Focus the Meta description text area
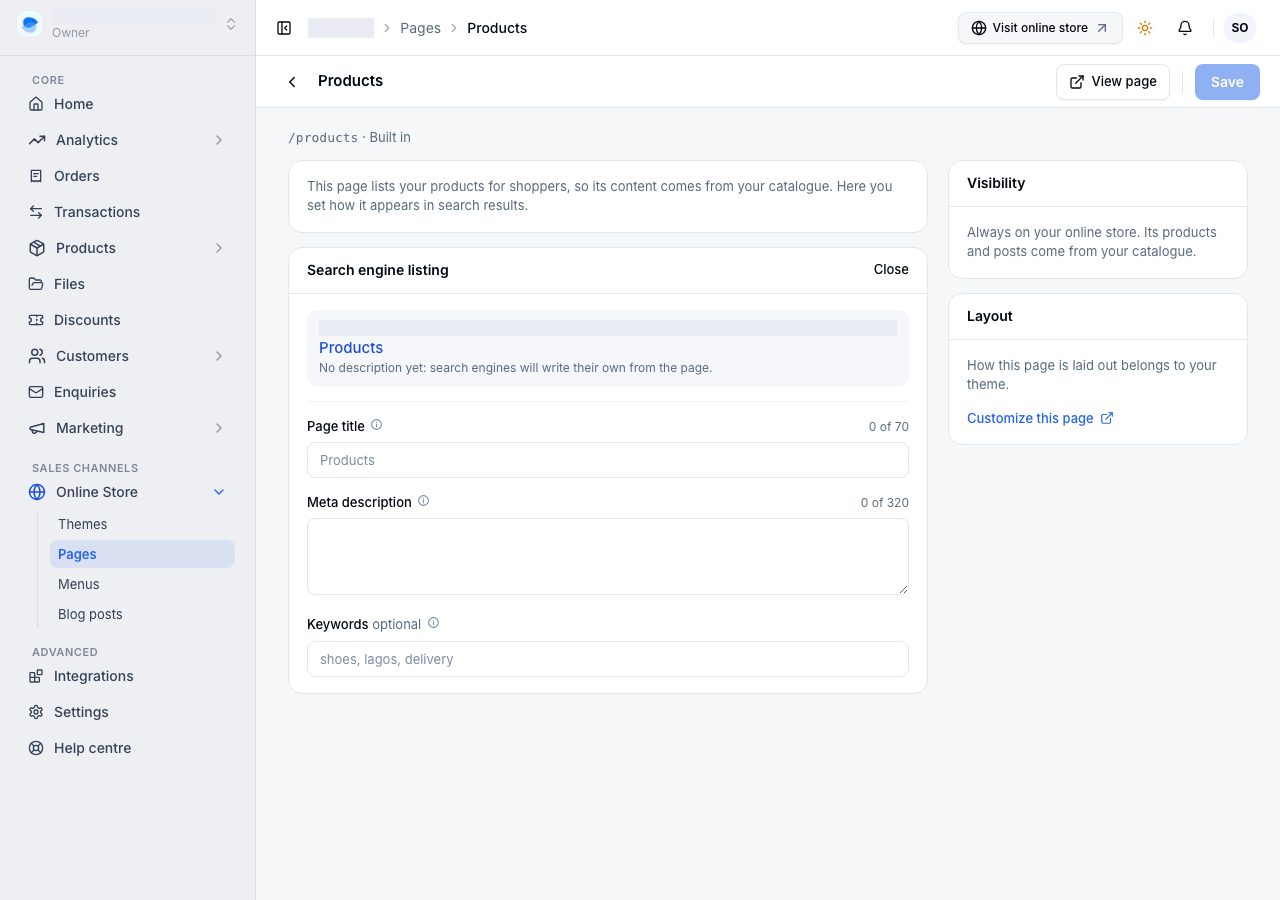This screenshot has width=1280, height=900. click(x=608, y=556)
